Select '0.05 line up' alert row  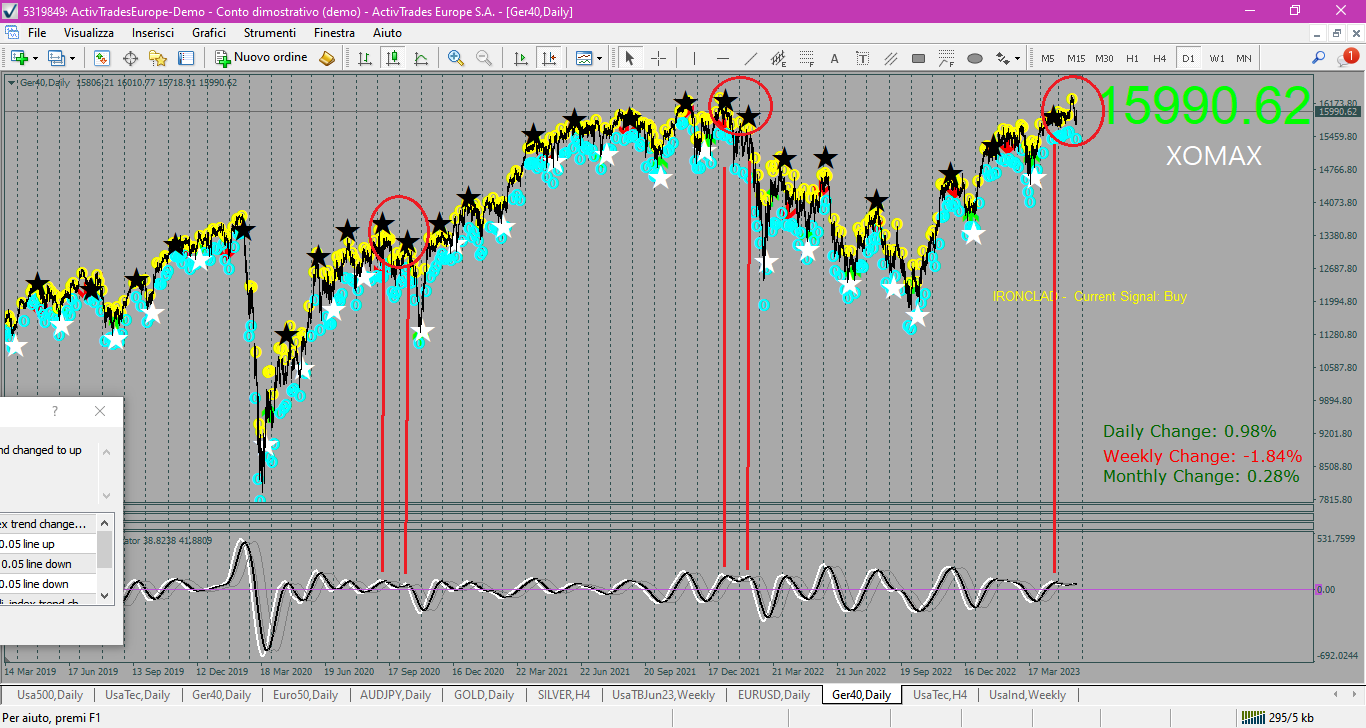tap(48, 544)
